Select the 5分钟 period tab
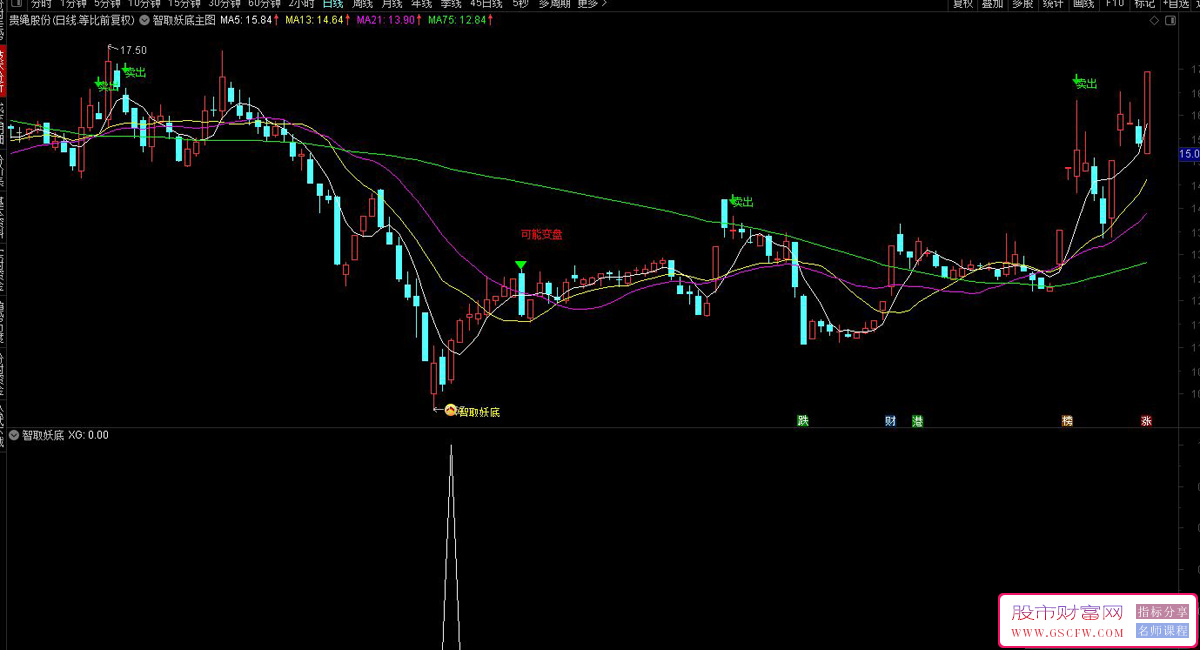The image size is (1200, 650). point(107,4)
